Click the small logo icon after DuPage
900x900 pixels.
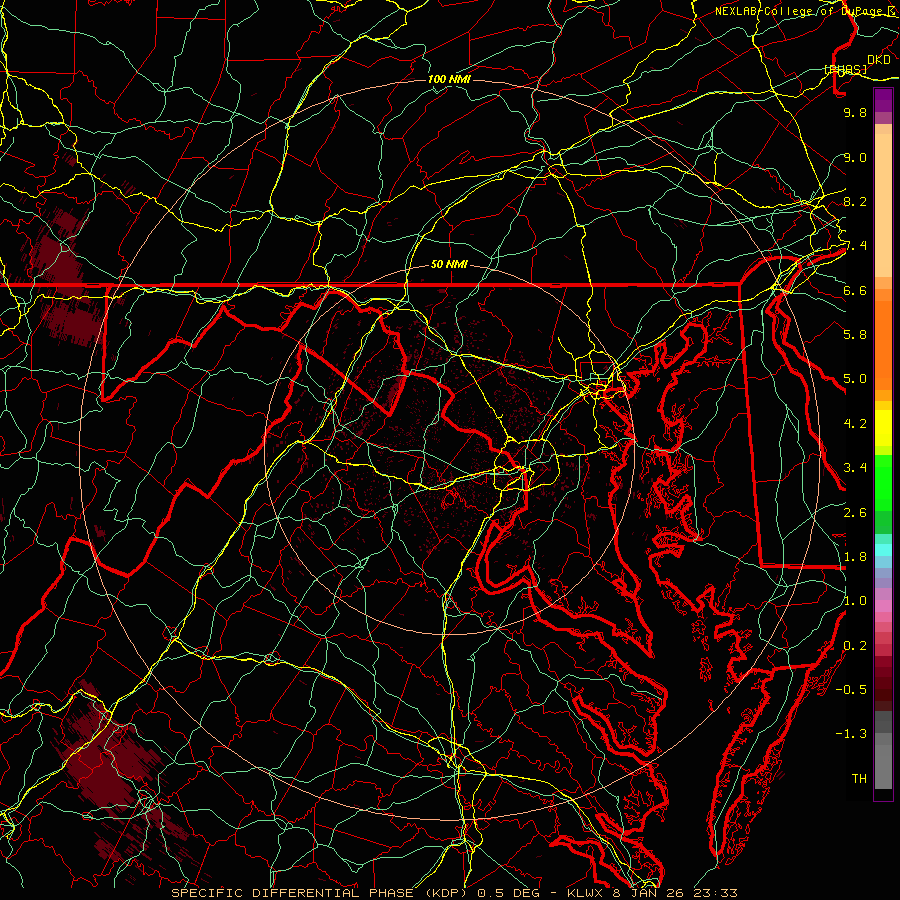tap(891, 11)
